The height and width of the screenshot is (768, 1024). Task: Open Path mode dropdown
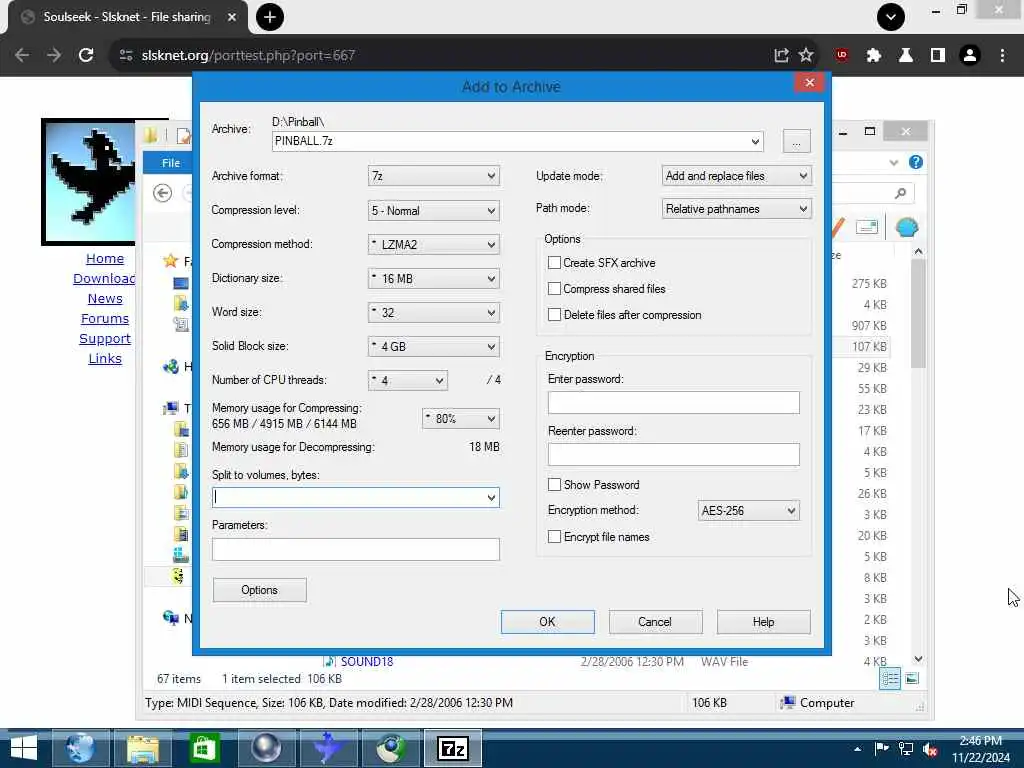737,209
